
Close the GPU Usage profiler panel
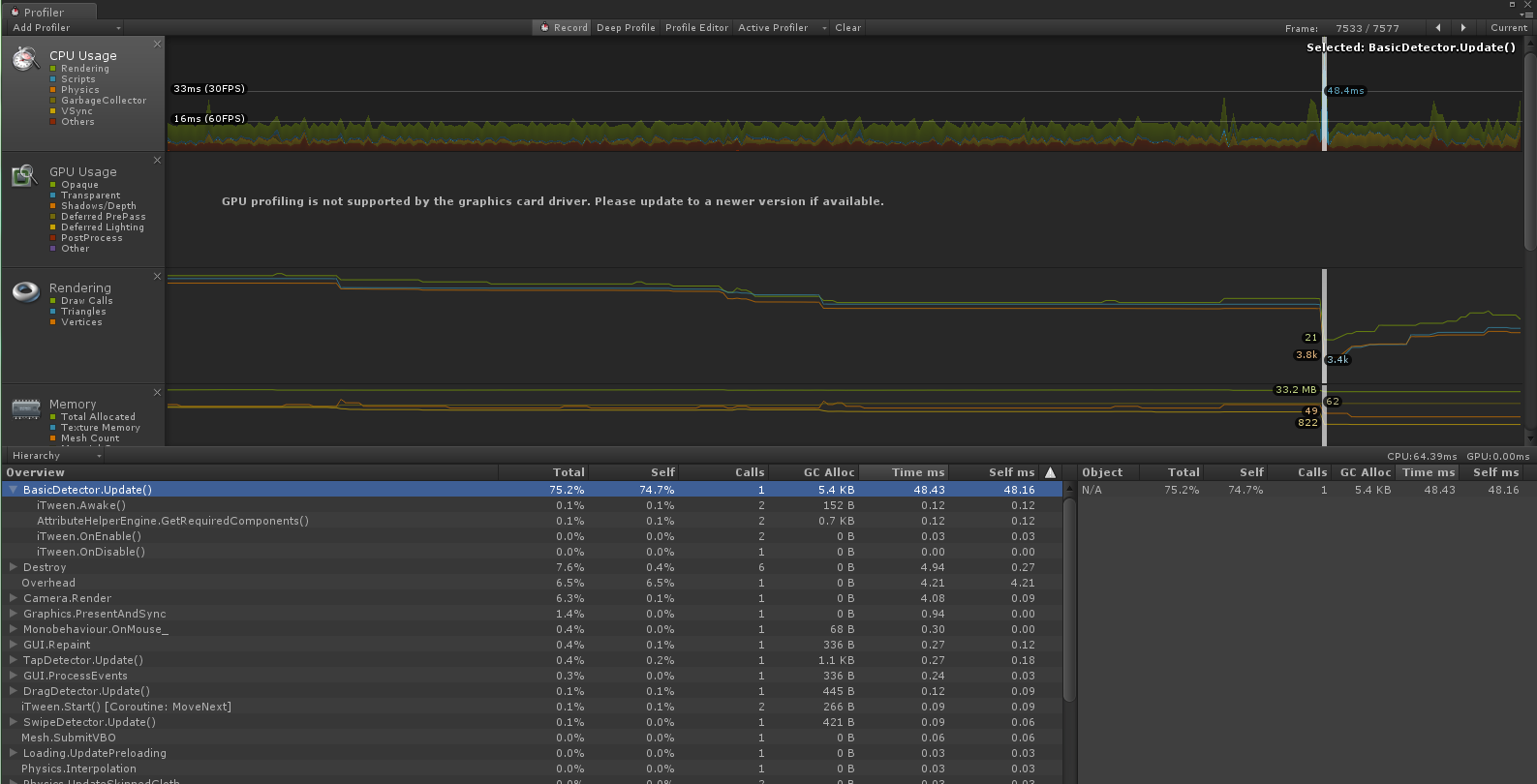(157, 160)
